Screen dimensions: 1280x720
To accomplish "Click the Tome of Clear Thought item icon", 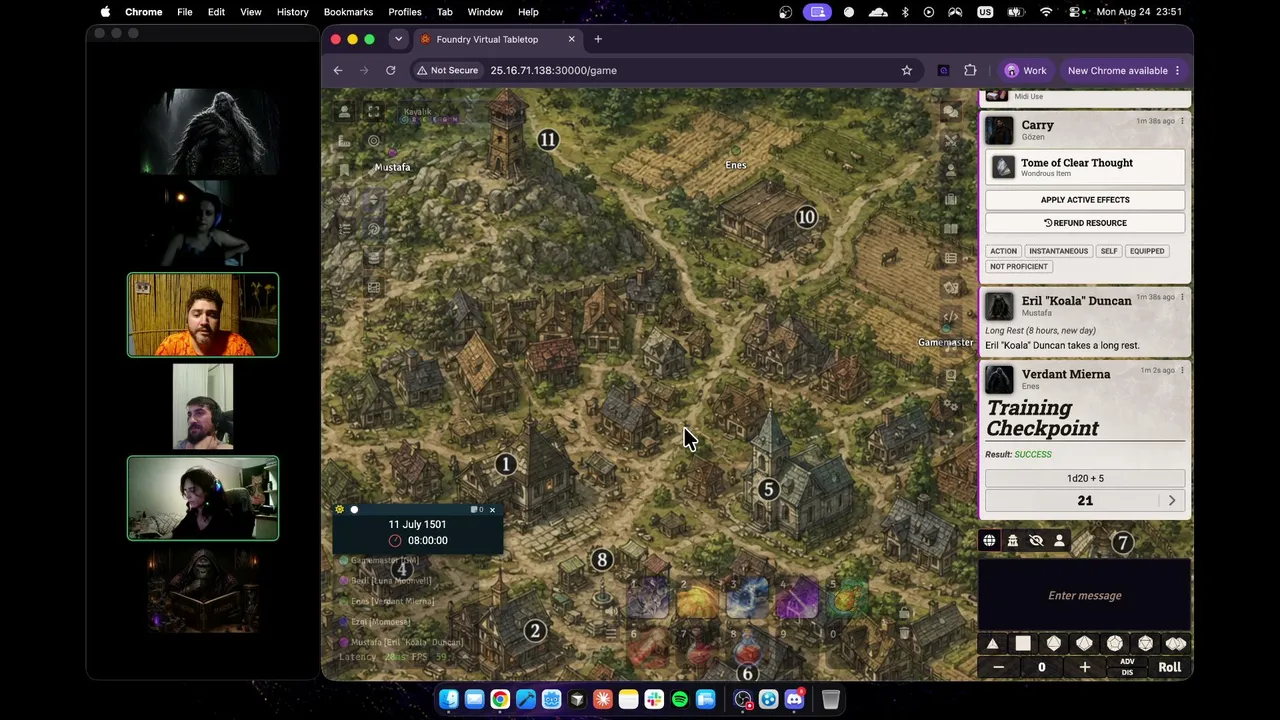I will [1003, 167].
